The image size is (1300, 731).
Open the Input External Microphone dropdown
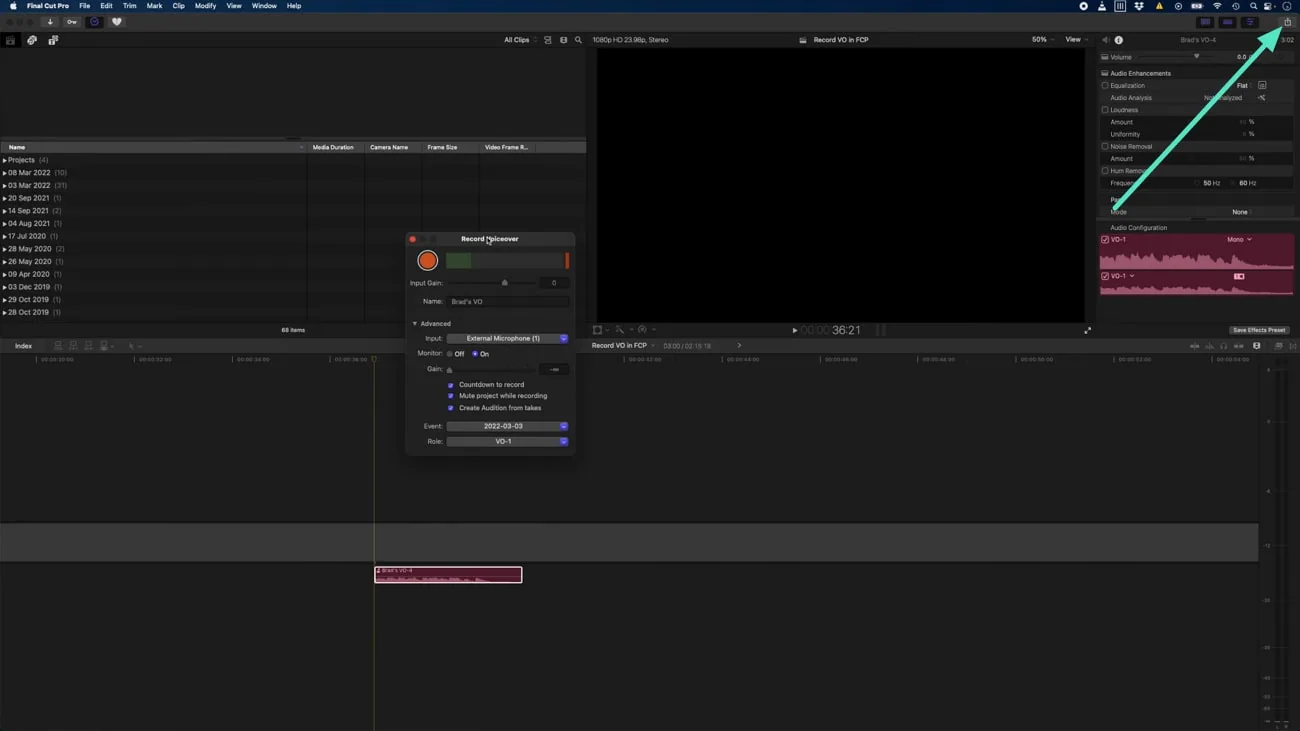pos(507,339)
